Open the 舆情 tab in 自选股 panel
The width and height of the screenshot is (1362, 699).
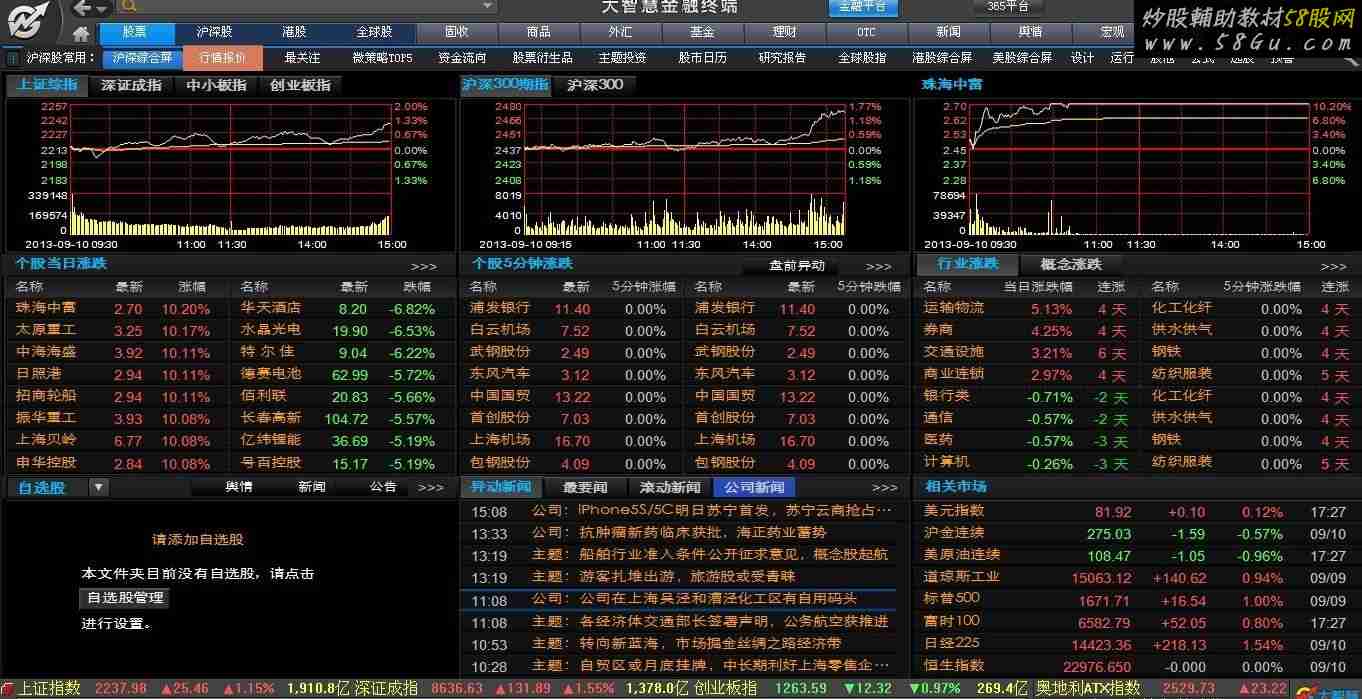coord(238,487)
